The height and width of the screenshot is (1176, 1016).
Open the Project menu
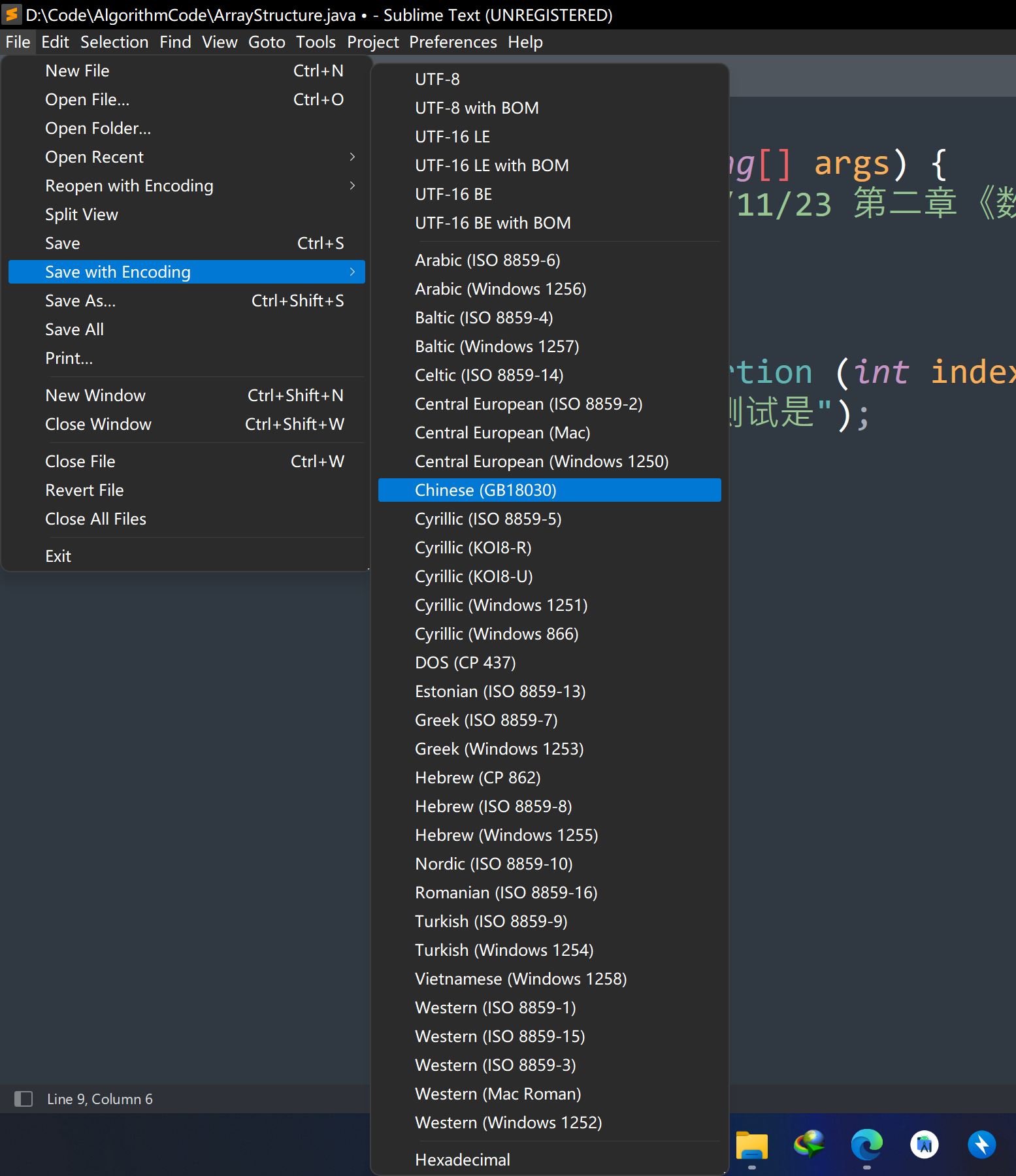tap(372, 42)
